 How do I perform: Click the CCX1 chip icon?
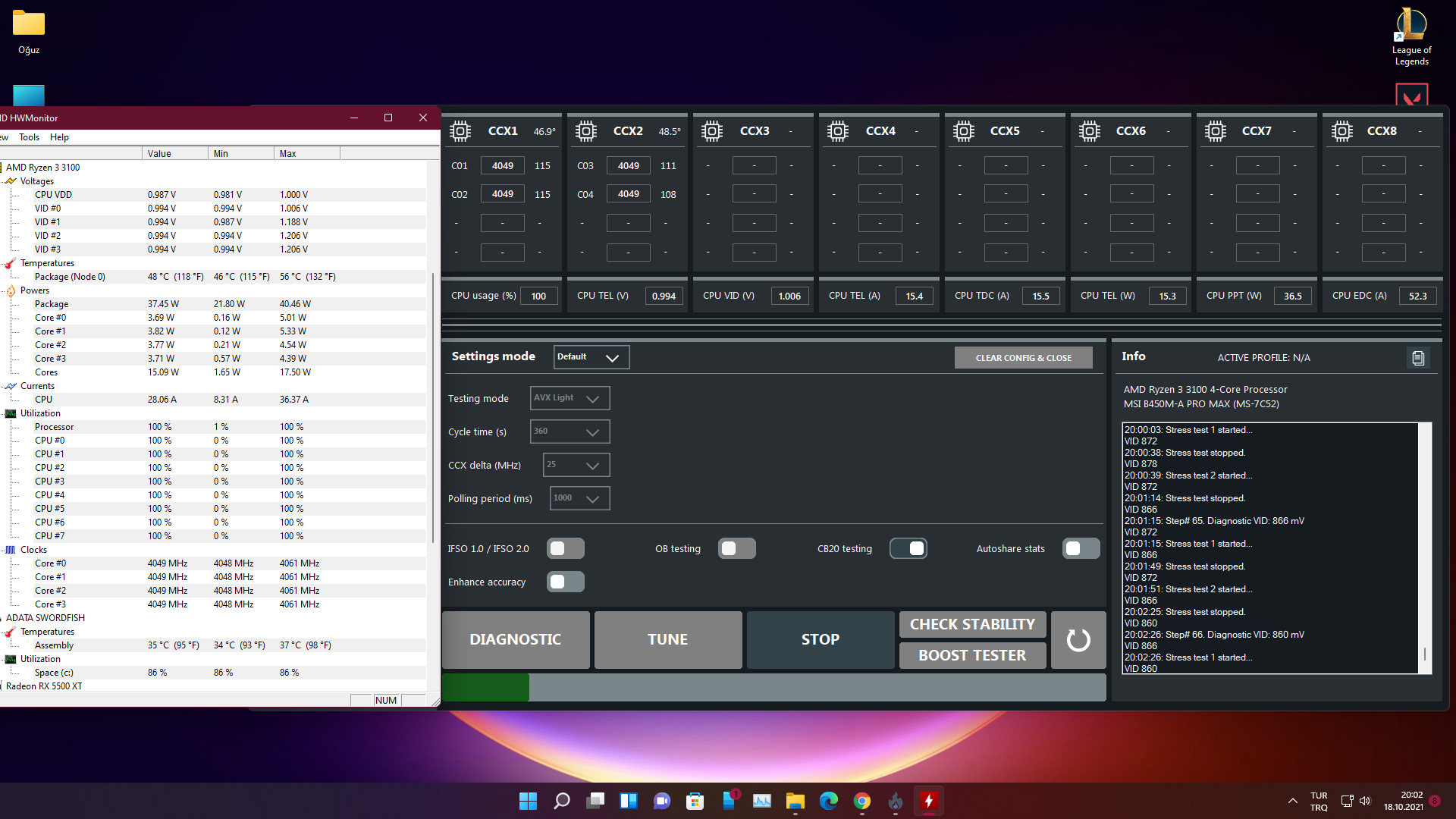[x=460, y=131]
